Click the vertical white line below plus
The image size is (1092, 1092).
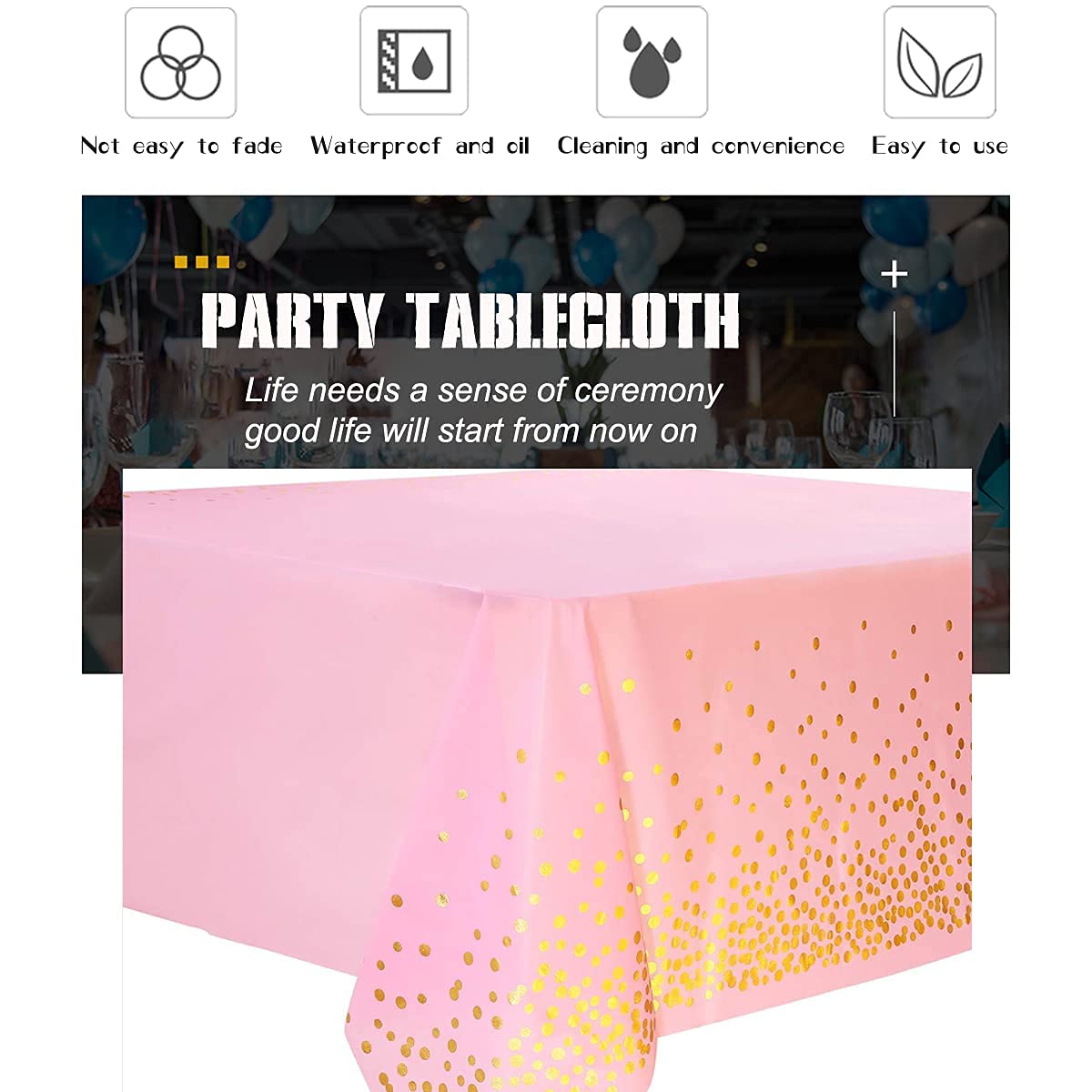click(x=895, y=364)
